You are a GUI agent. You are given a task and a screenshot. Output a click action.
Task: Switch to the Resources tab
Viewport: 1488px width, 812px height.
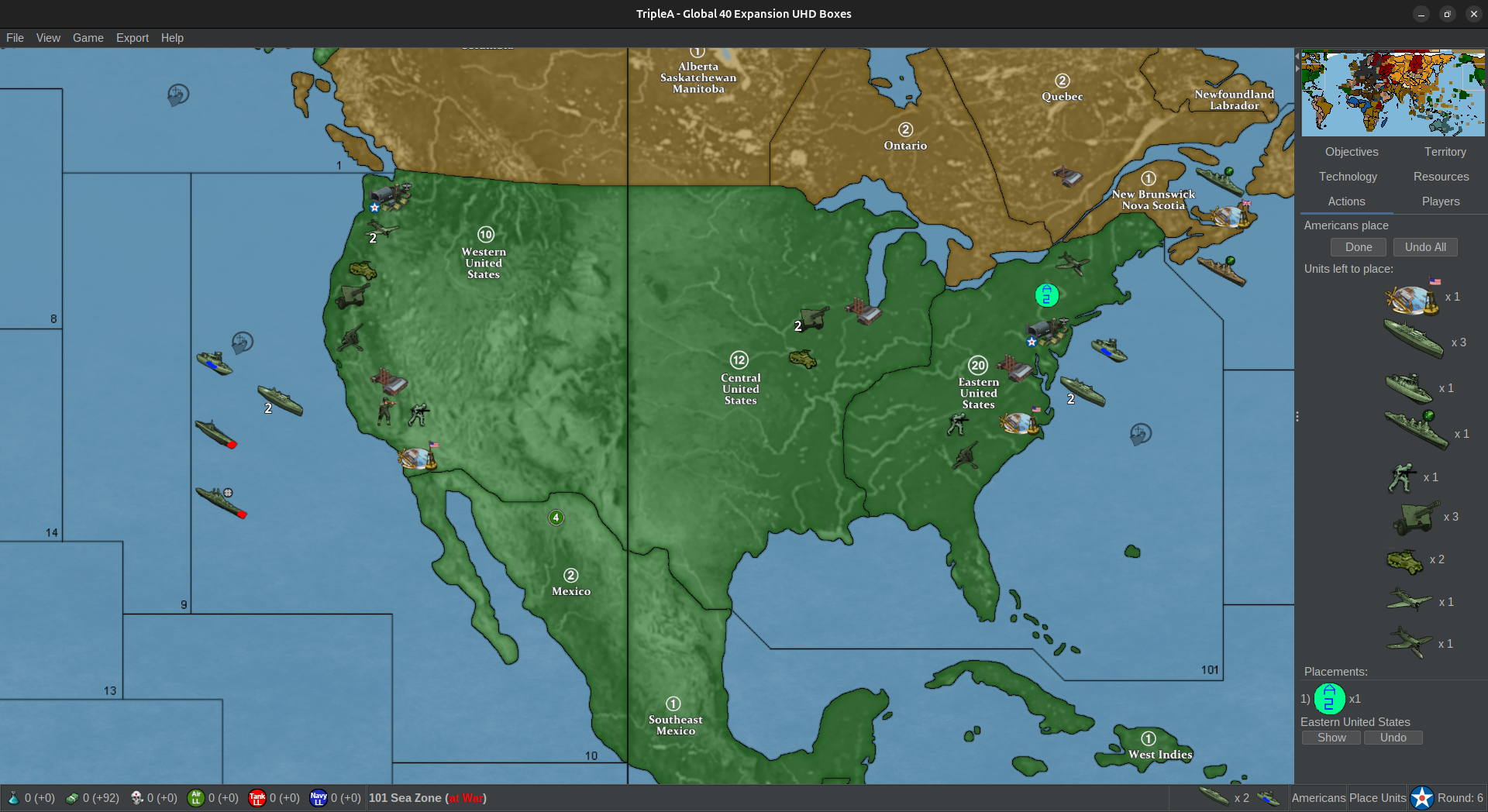click(1441, 177)
